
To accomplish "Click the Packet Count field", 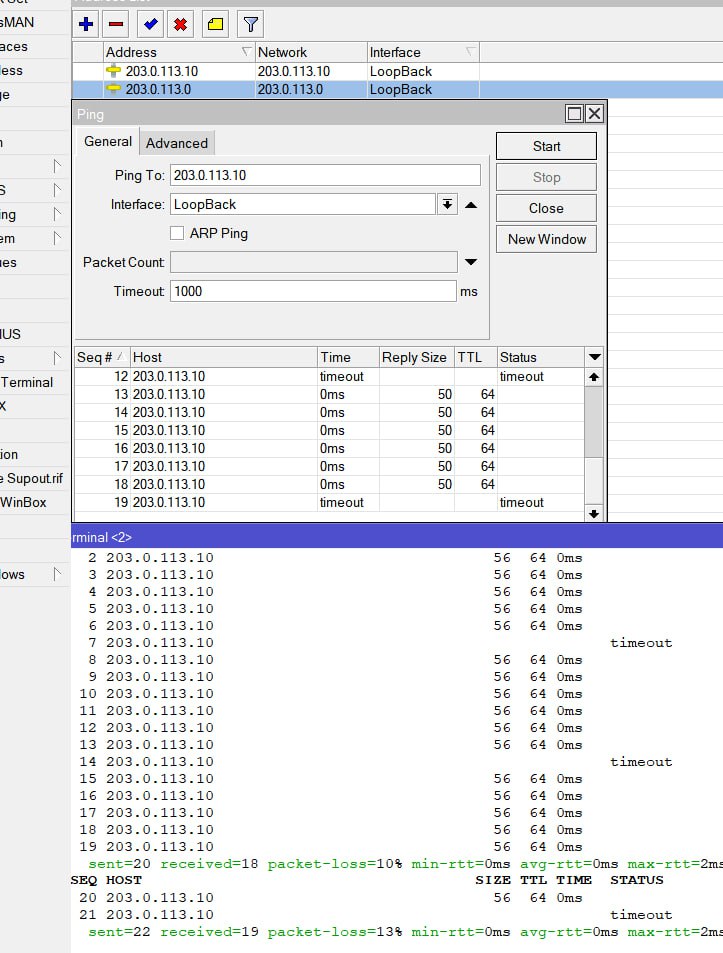I will (x=314, y=262).
